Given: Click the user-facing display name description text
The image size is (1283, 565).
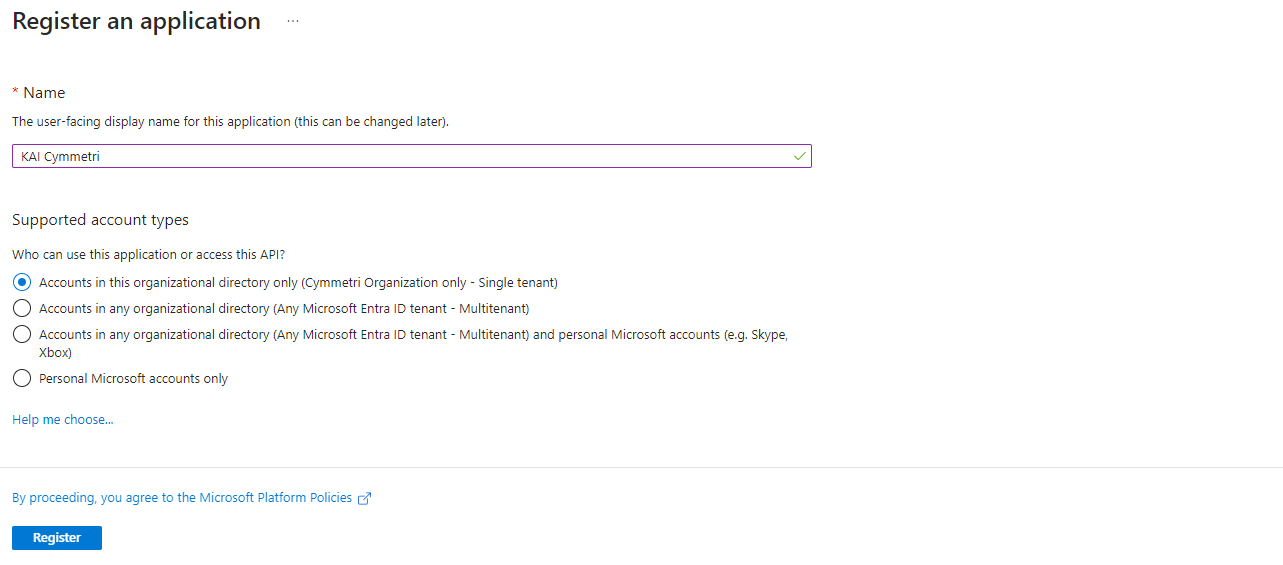Looking at the screenshot, I should [230, 122].
